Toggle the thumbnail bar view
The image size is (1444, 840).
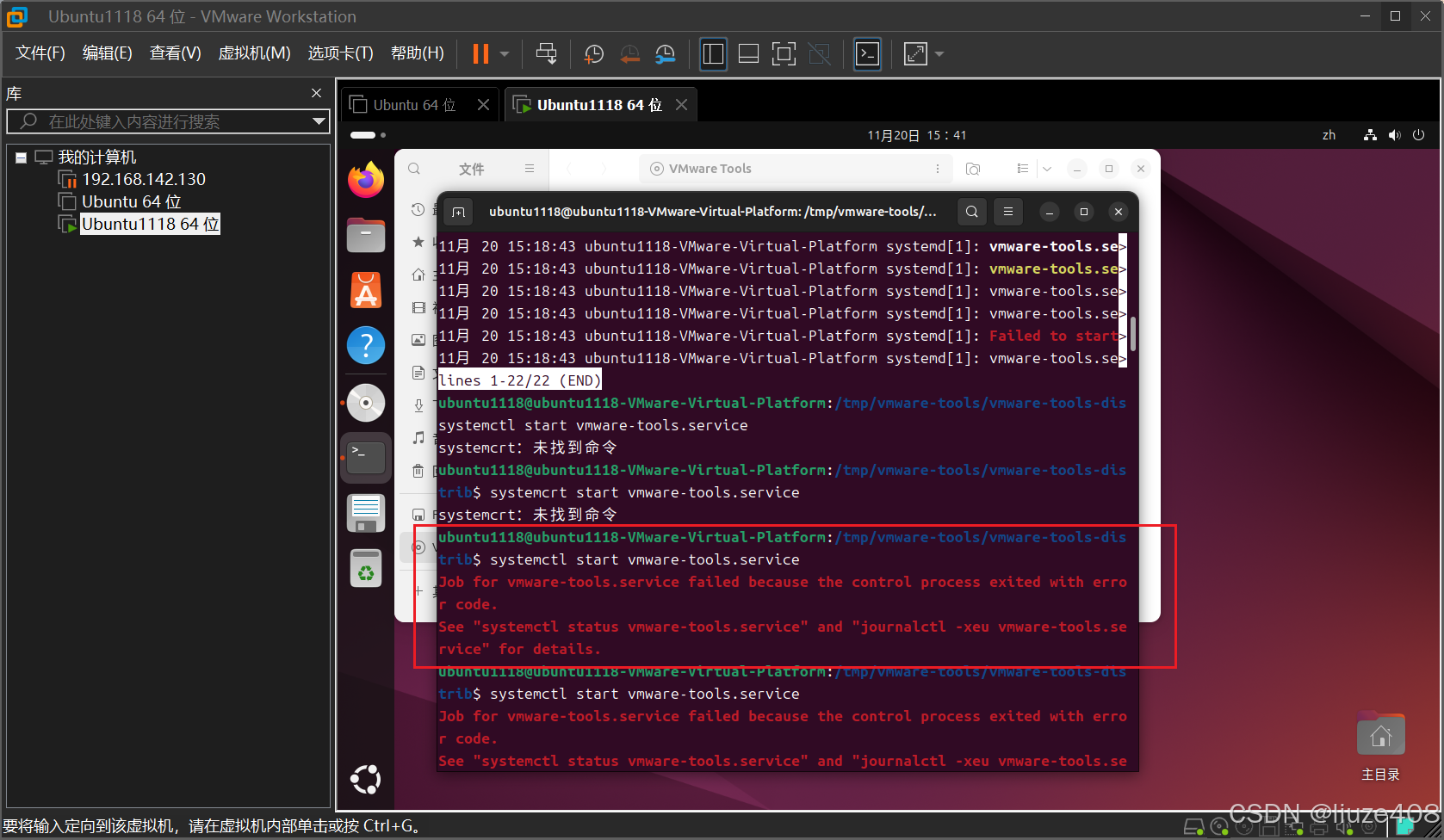748,53
